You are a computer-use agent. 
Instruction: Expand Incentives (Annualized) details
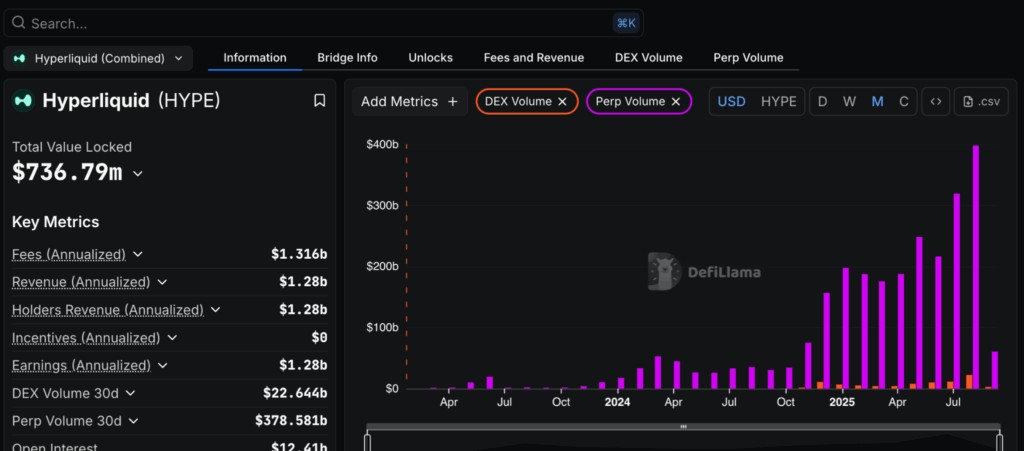click(172, 337)
